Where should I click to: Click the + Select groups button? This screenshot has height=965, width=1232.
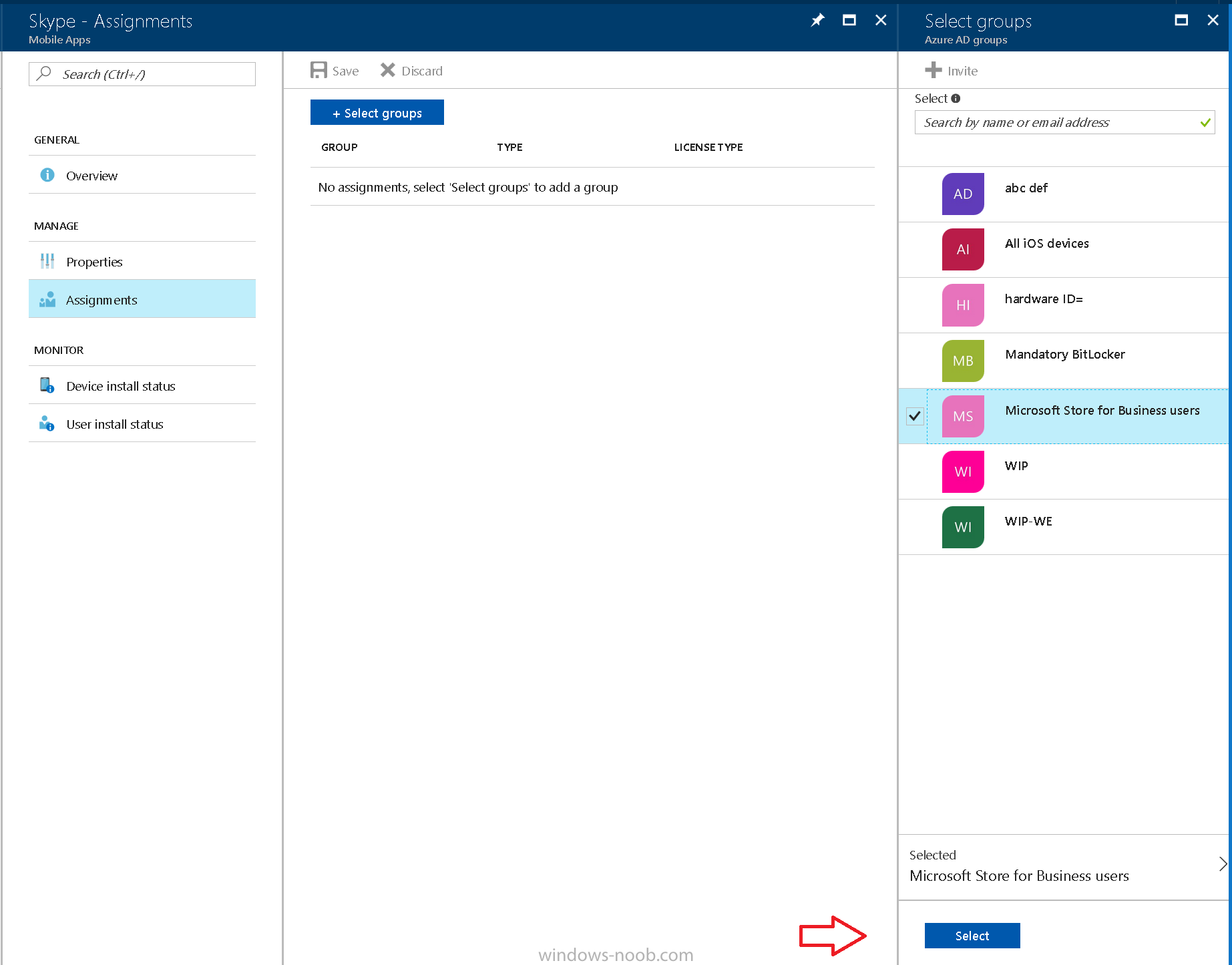pyautogui.click(x=377, y=112)
